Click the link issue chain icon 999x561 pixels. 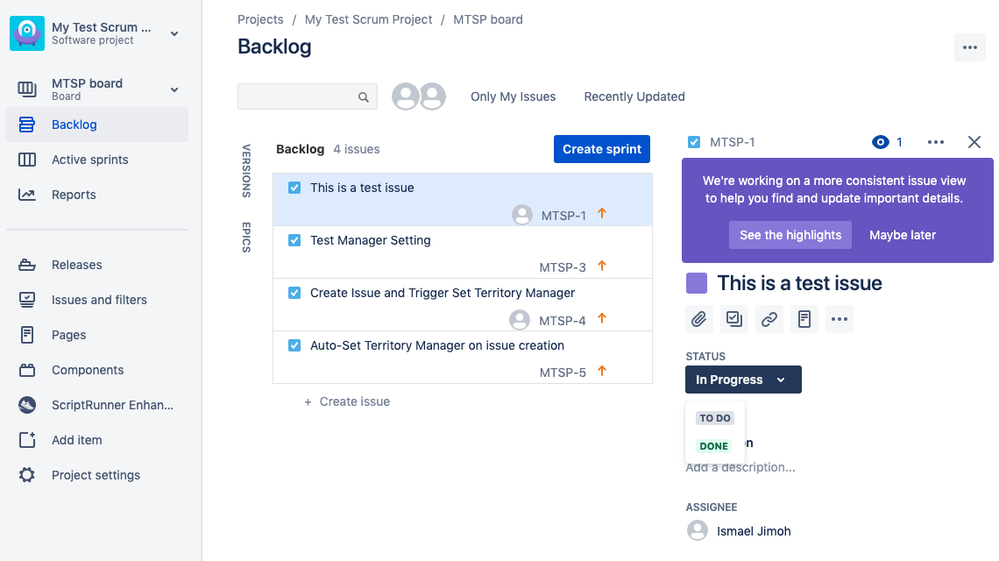[769, 319]
